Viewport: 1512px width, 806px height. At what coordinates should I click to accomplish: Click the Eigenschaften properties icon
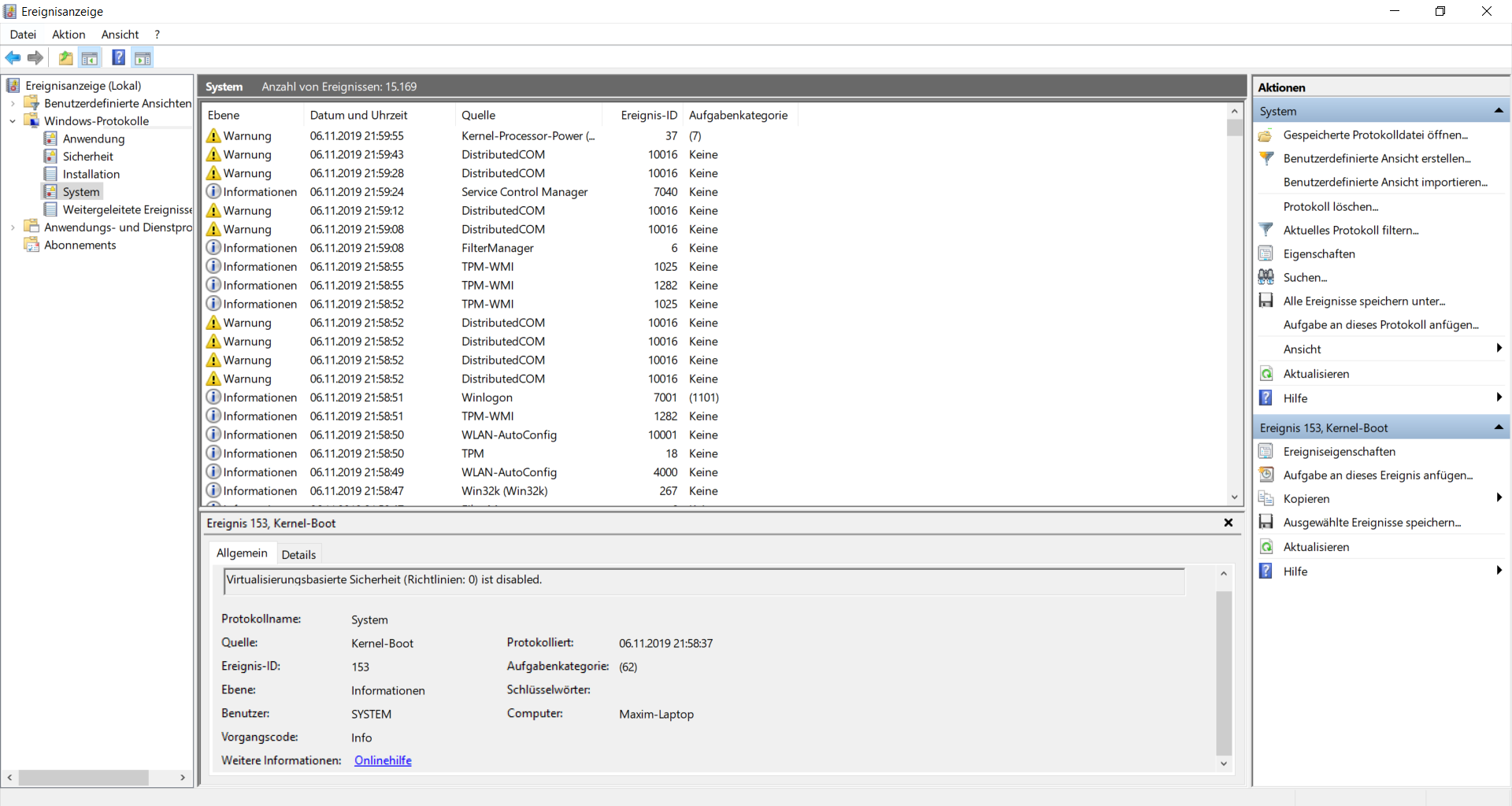pyautogui.click(x=1266, y=253)
